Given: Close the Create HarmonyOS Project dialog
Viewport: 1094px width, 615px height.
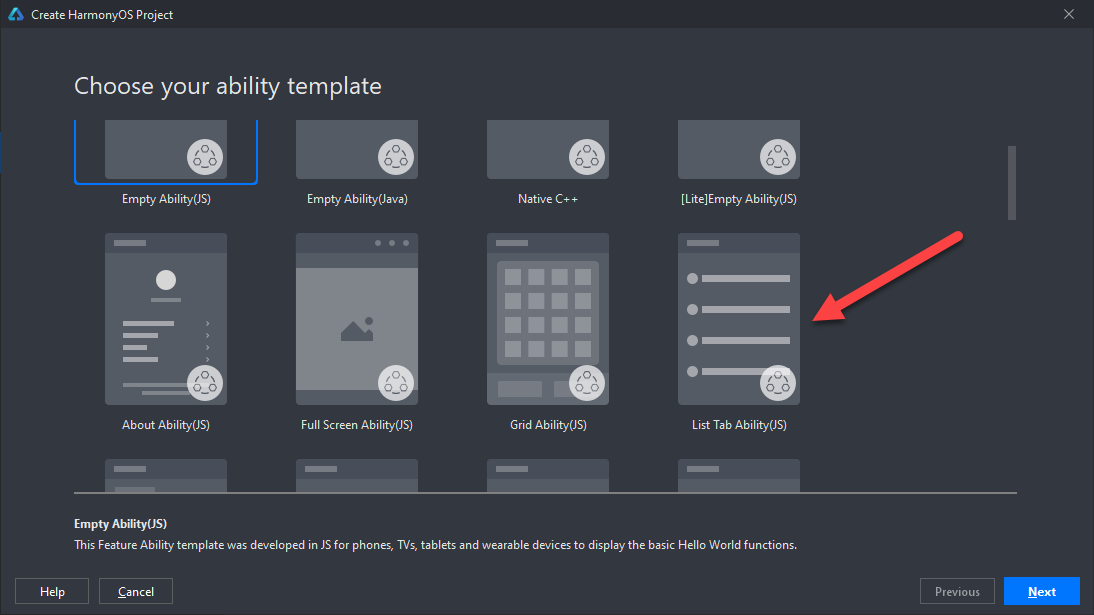Looking at the screenshot, I should (1069, 15).
